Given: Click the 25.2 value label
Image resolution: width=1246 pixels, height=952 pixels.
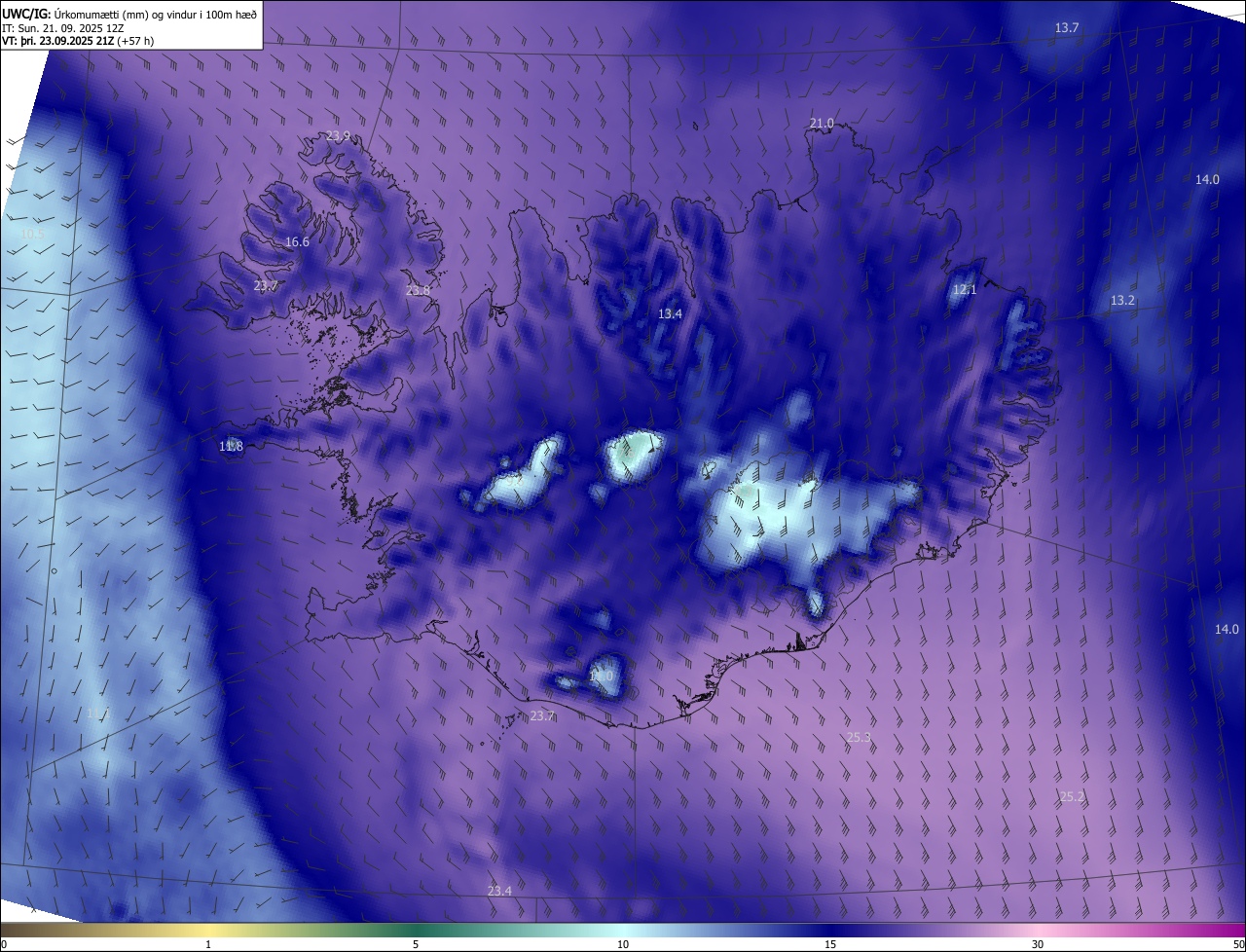Looking at the screenshot, I should click(1072, 797).
